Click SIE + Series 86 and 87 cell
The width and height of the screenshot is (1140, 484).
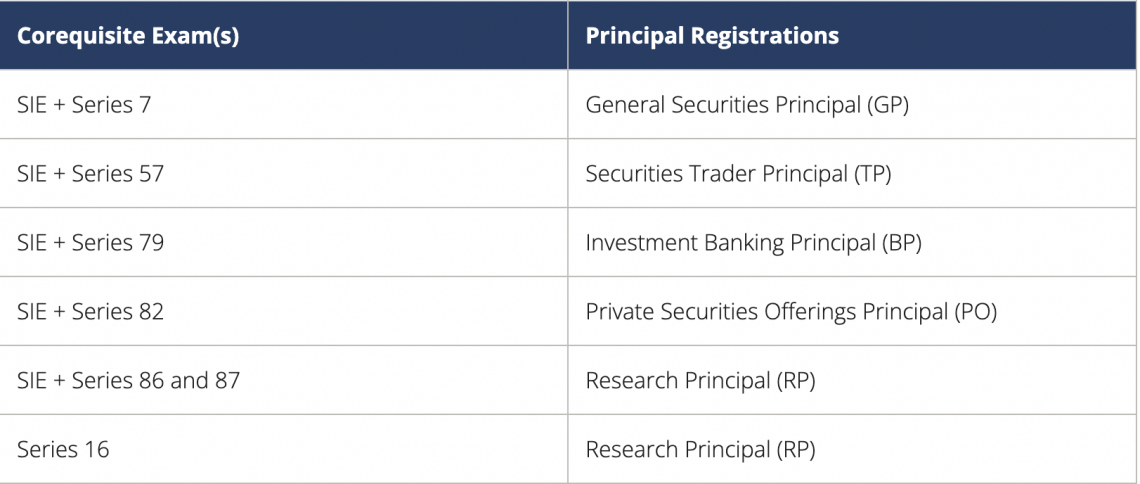pyautogui.click(x=128, y=381)
